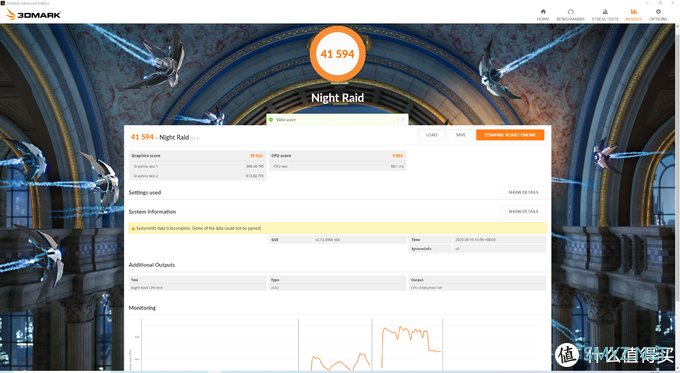Click the Additional Outputs heading
680x373 pixels.
click(x=152, y=265)
